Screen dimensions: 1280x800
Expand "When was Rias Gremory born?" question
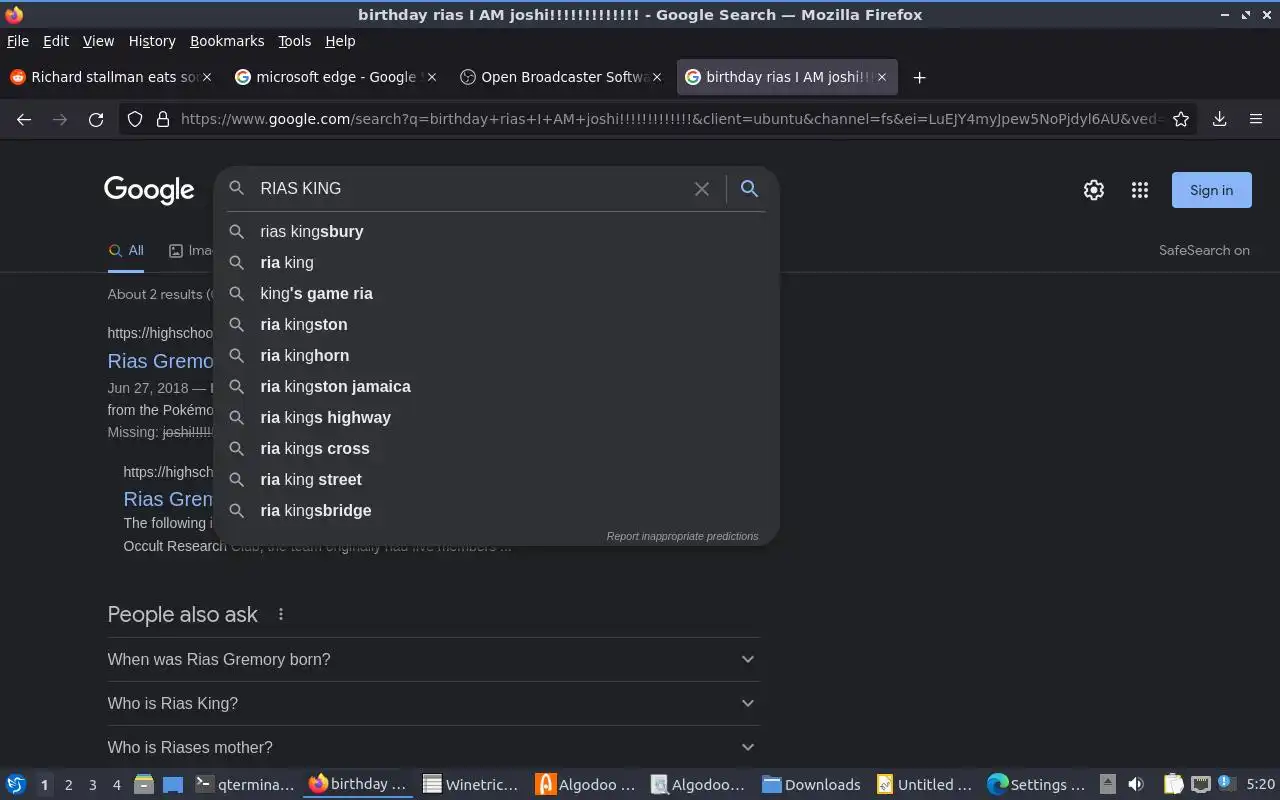433,659
